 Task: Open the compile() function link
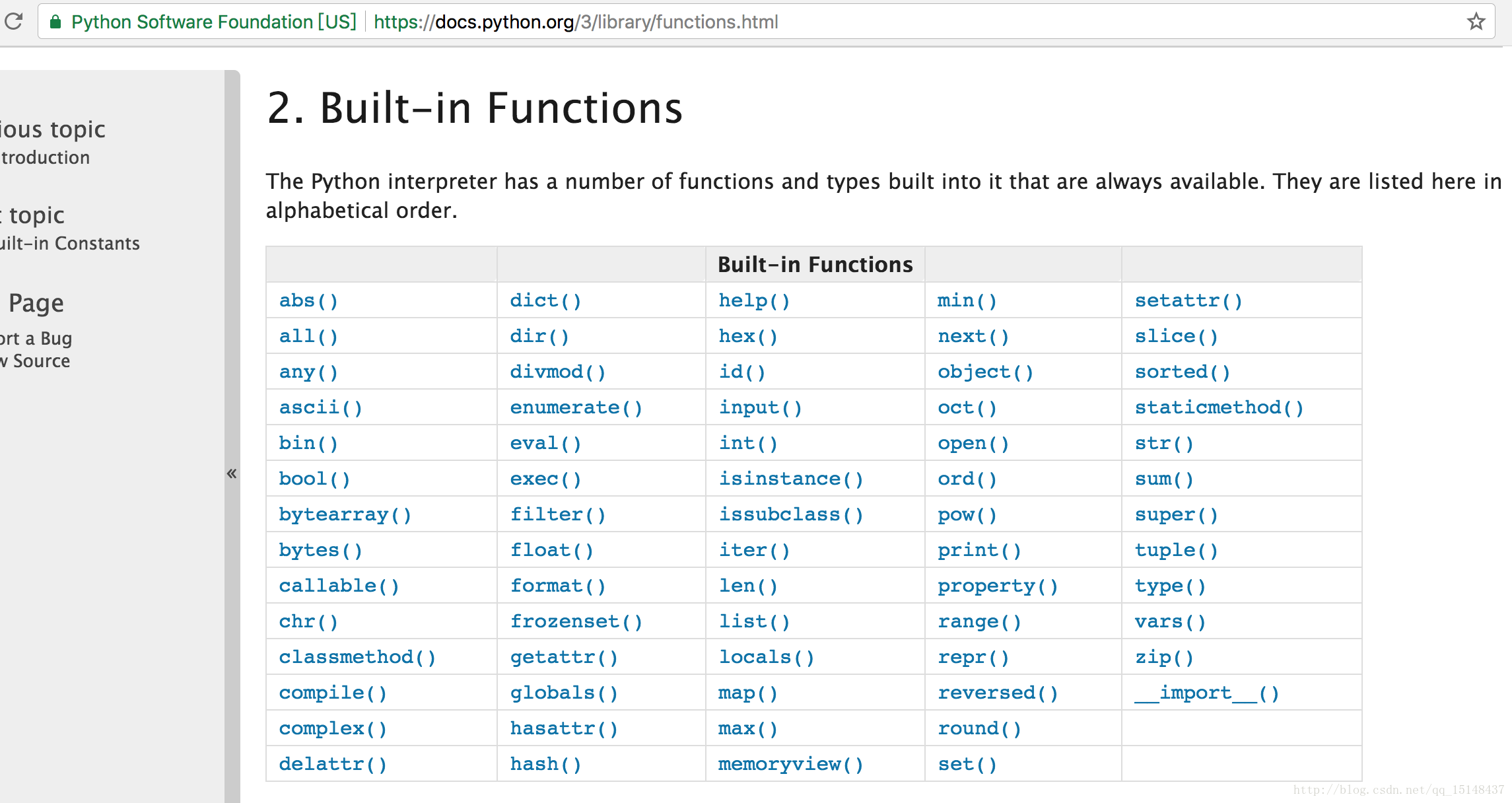click(333, 693)
